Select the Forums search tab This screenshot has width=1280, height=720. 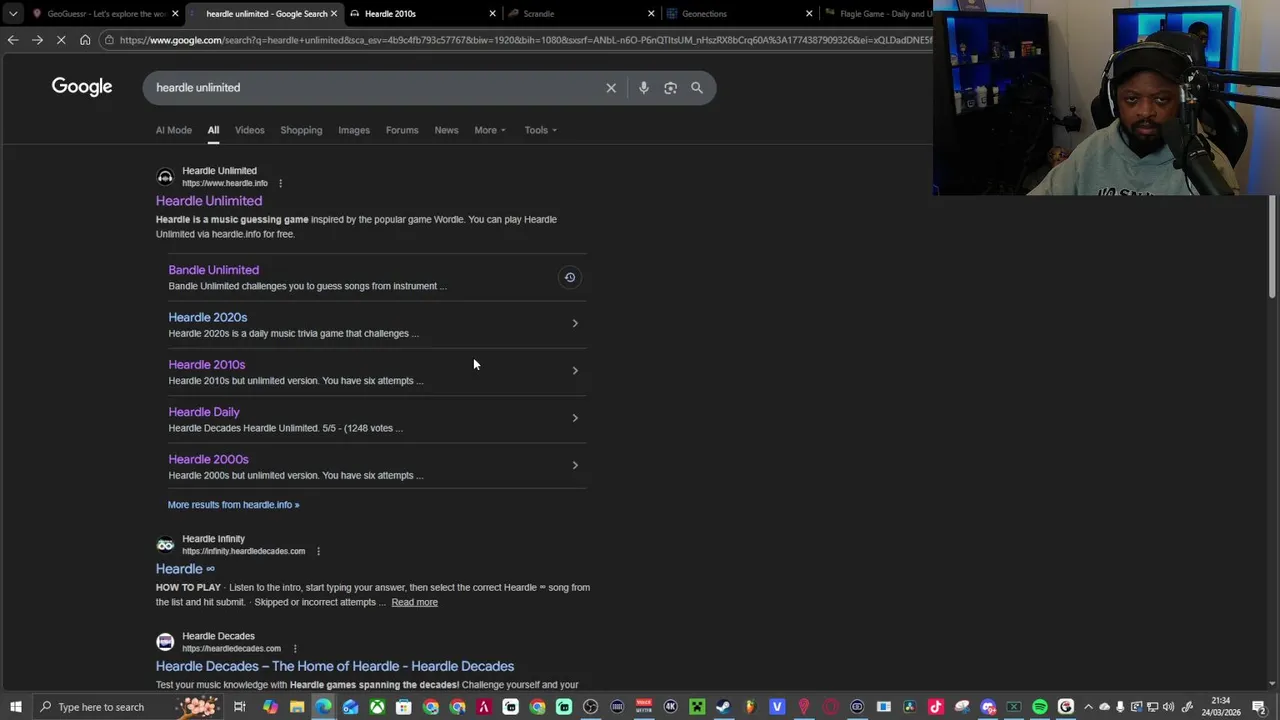click(402, 130)
